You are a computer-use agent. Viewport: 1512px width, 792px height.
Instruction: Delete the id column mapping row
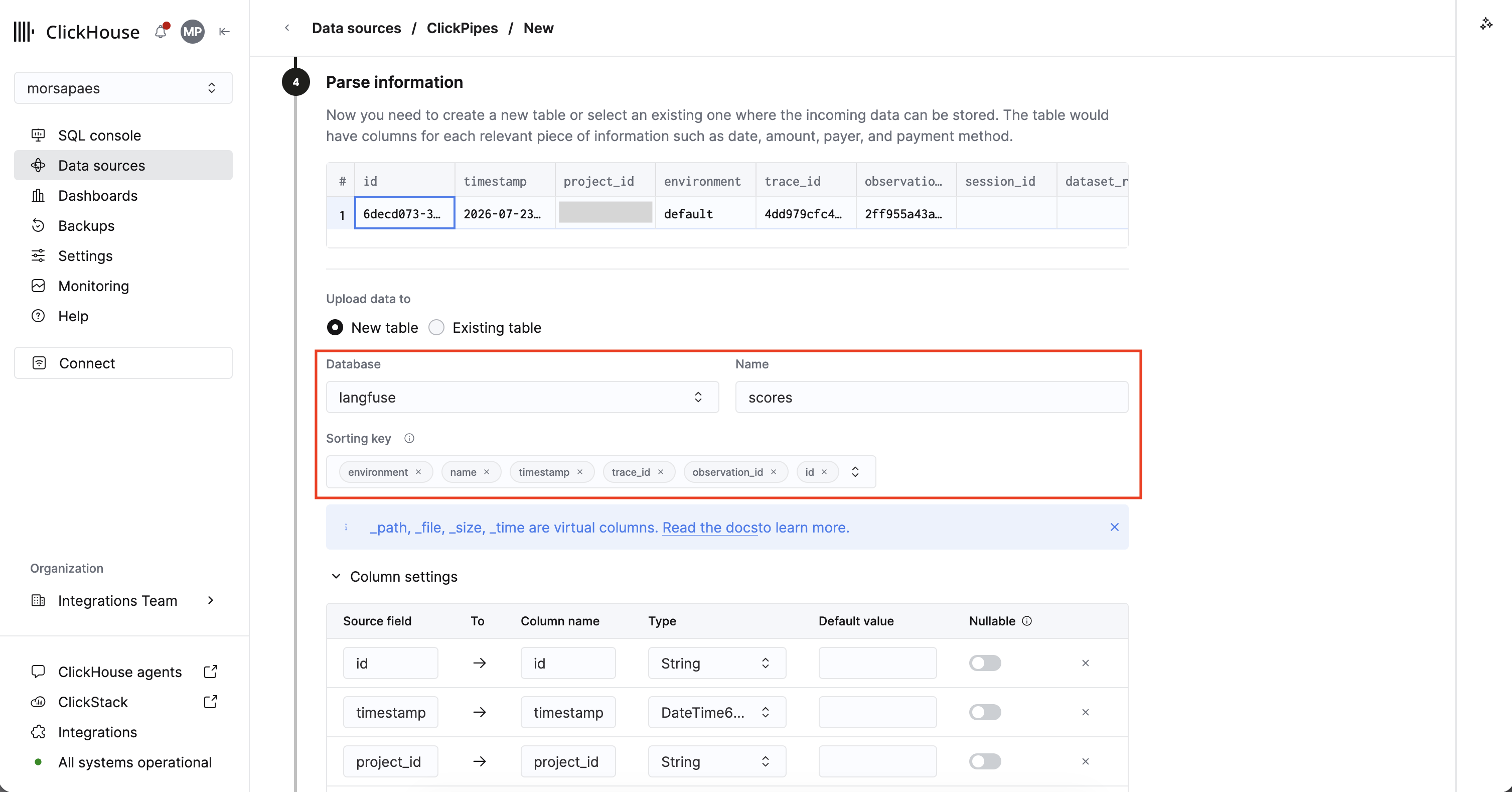tap(1085, 664)
